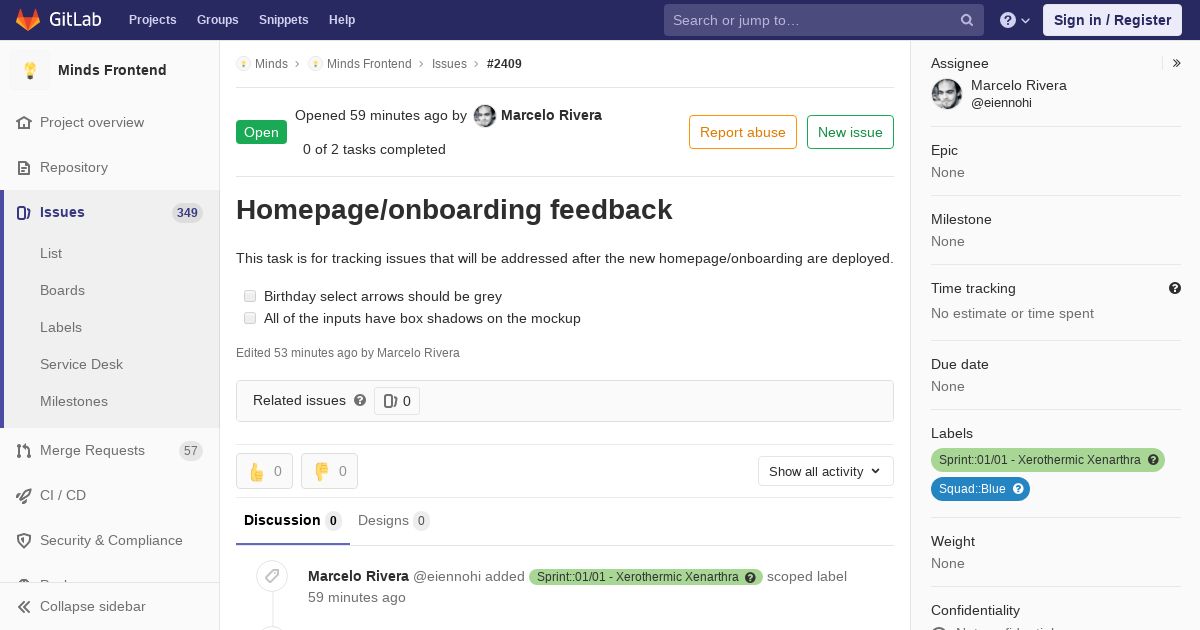The height and width of the screenshot is (630, 1200).
Task: Click the Repository file icon
Action: (x=24, y=167)
